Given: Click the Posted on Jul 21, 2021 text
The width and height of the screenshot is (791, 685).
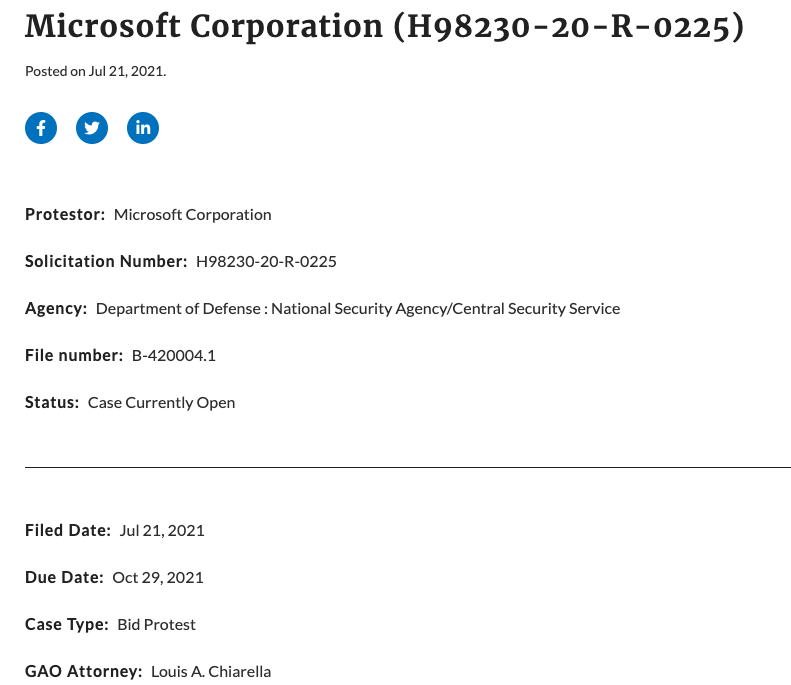Looking at the screenshot, I should (95, 71).
